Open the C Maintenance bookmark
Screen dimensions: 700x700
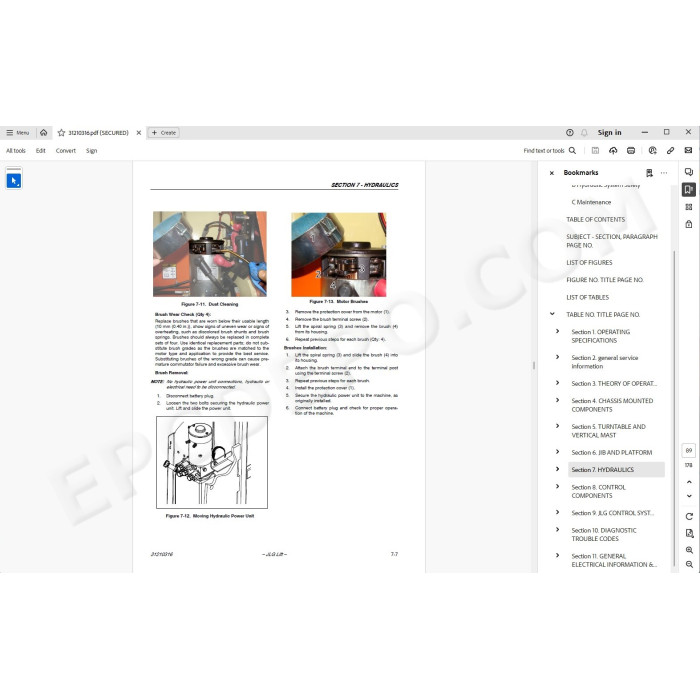[x=591, y=202]
